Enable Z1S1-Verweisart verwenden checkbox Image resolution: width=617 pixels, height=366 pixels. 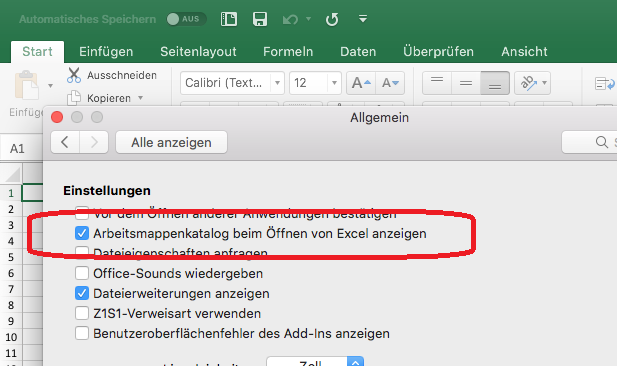click(x=82, y=313)
